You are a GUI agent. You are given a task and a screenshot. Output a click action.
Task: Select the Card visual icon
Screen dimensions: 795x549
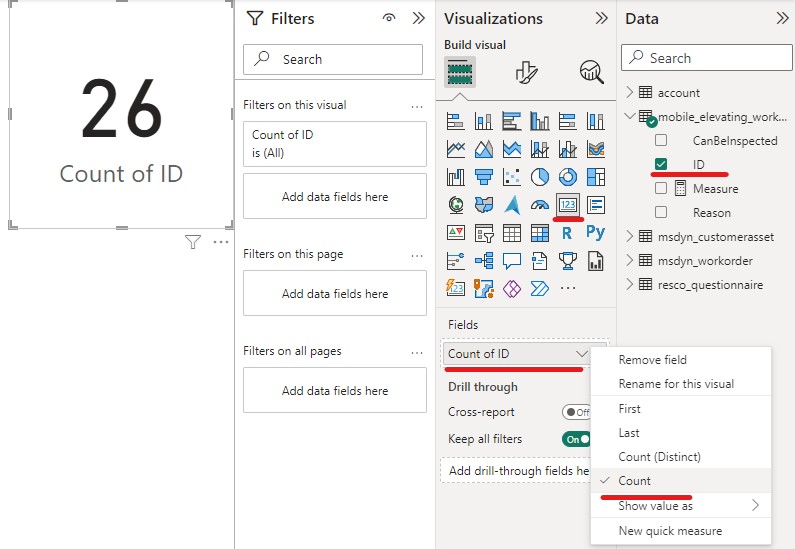(568, 205)
